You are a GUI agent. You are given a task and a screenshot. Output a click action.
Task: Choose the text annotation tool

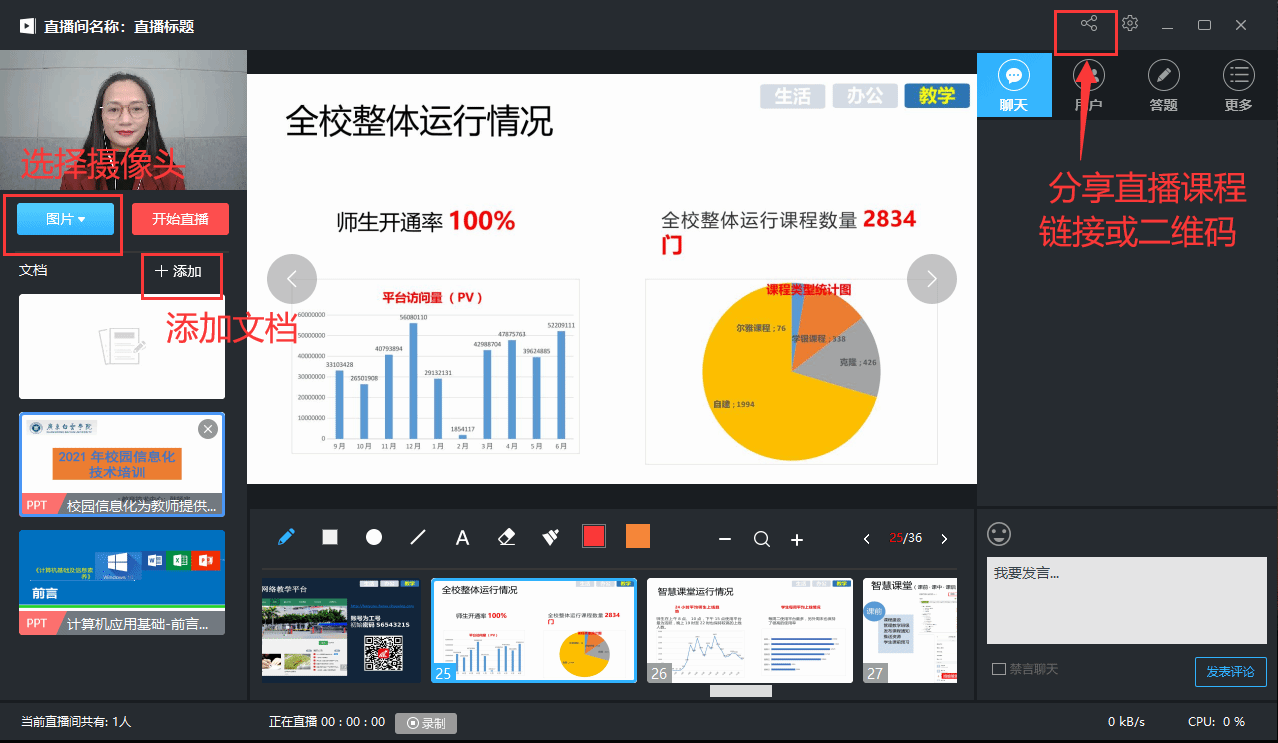[x=463, y=538]
